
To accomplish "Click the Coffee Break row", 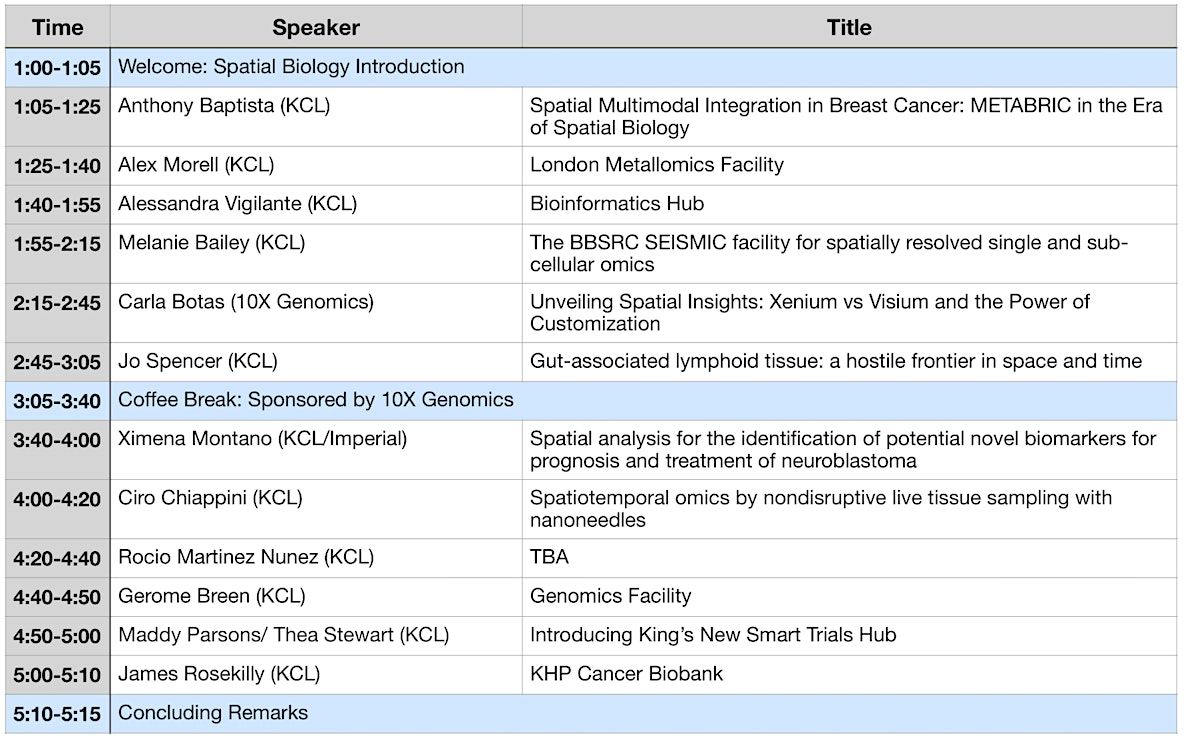I will (316, 400).
